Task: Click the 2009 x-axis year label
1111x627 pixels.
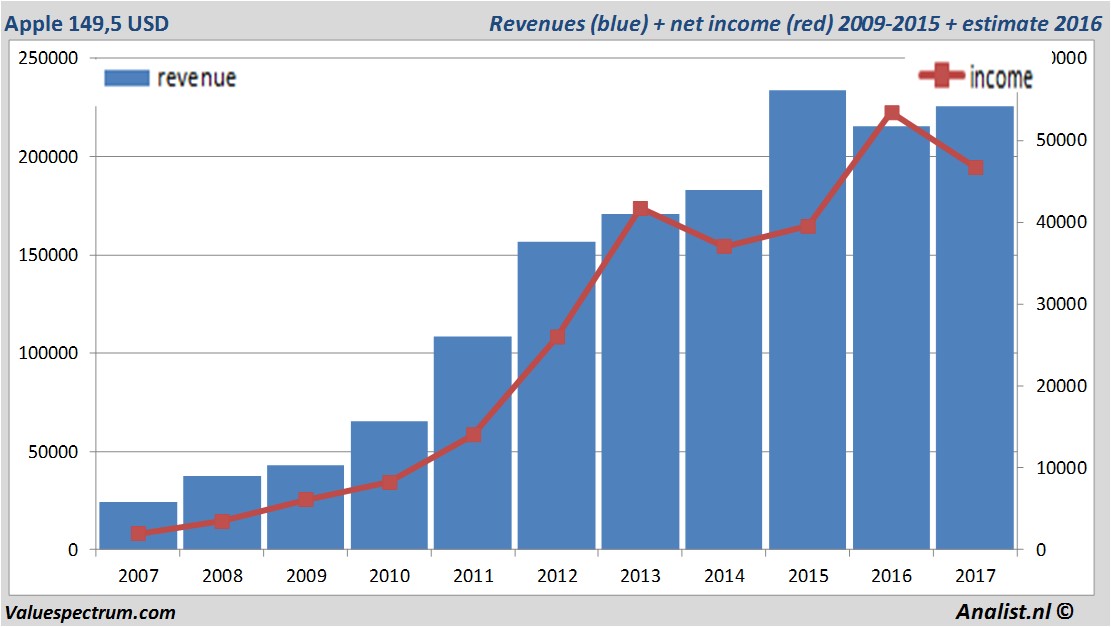Action: click(x=306, y=576)
